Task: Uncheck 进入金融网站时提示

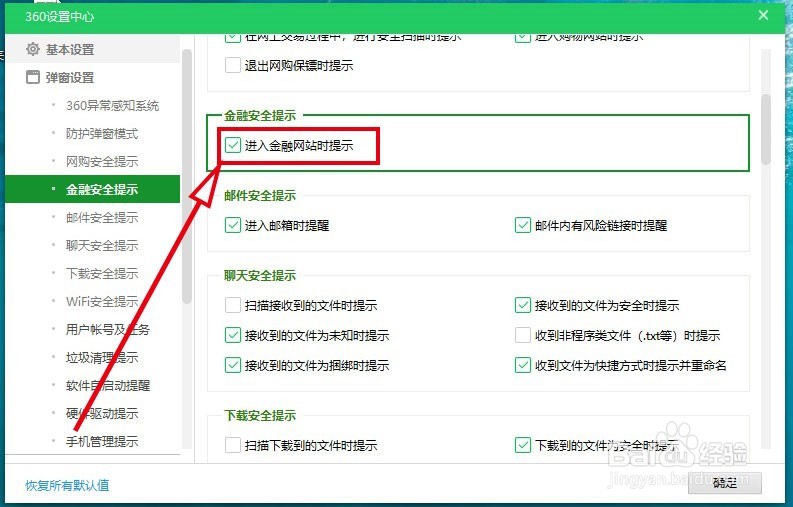Action: pyautogui.click(x=233, y=146)
